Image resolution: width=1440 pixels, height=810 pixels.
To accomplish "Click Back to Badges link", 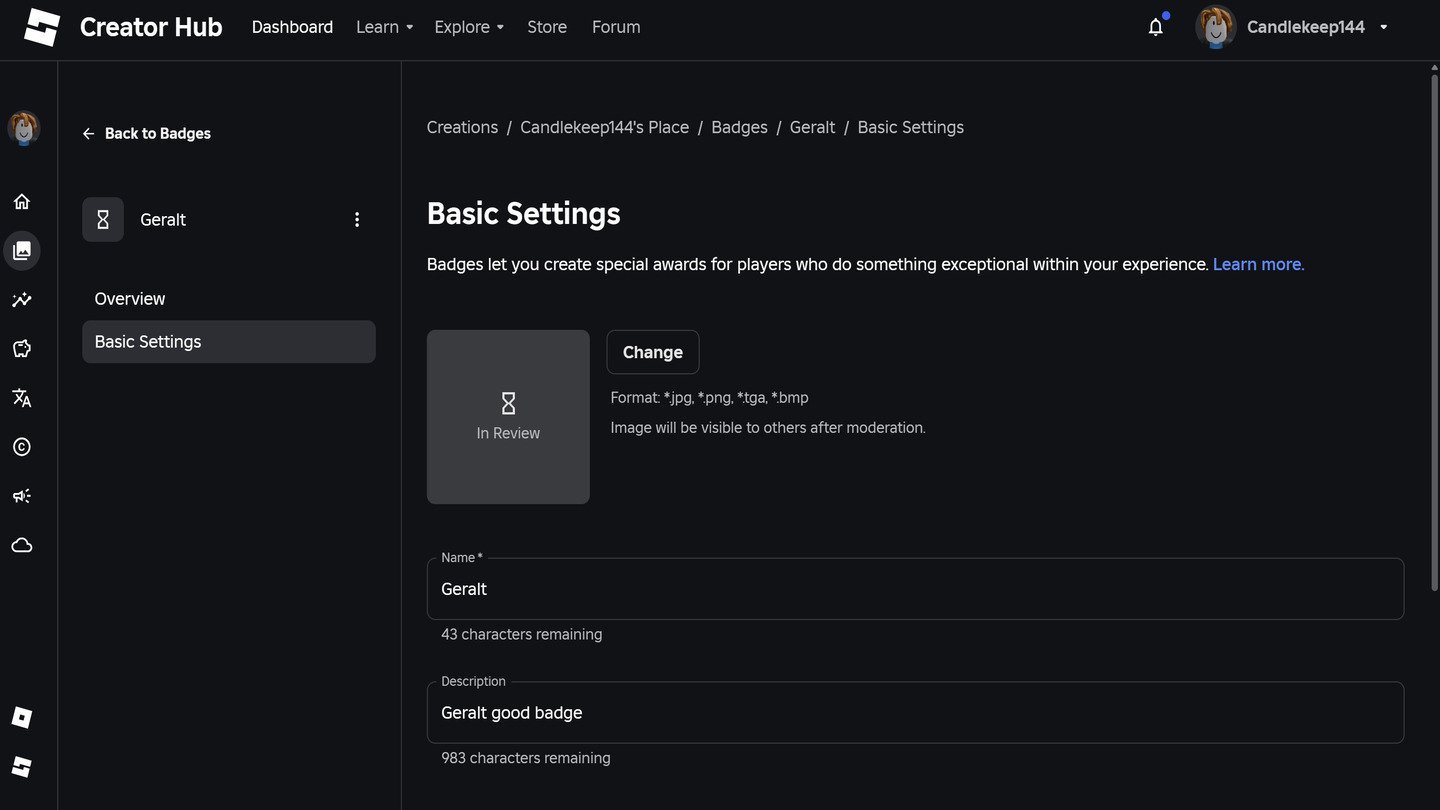I will pos(147,133).
